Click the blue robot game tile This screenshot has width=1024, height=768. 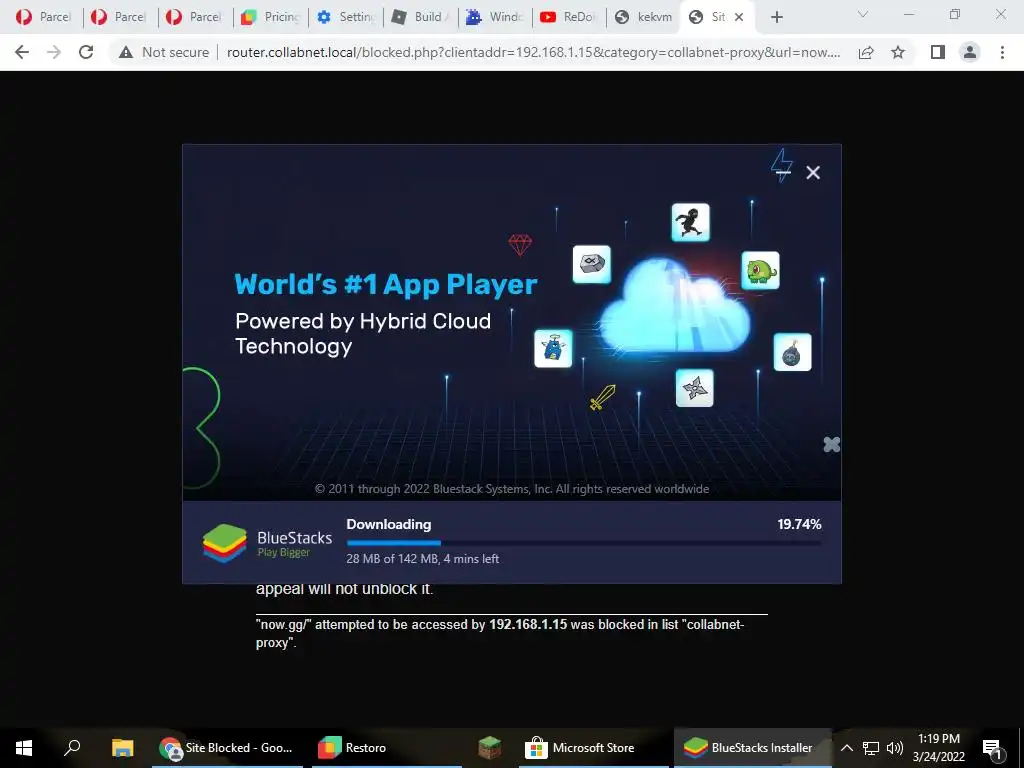click(x=553, y=348)
